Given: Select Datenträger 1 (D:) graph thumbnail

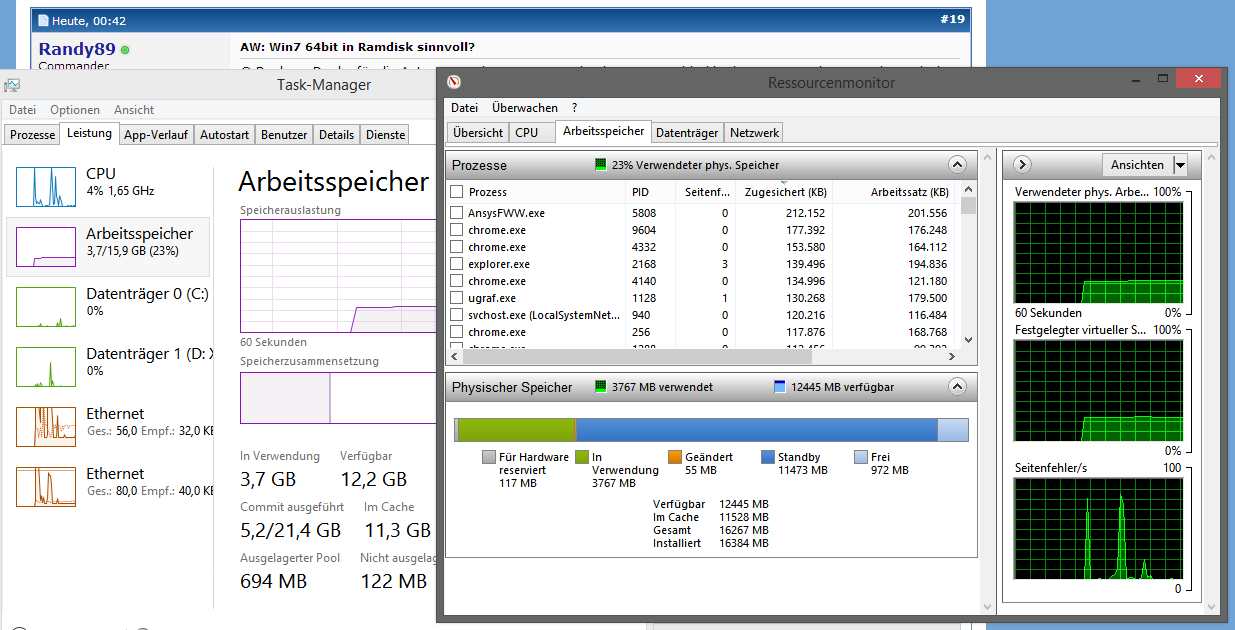Looking at the screenshot, I should pyautogui.click(x=45, y=367).
